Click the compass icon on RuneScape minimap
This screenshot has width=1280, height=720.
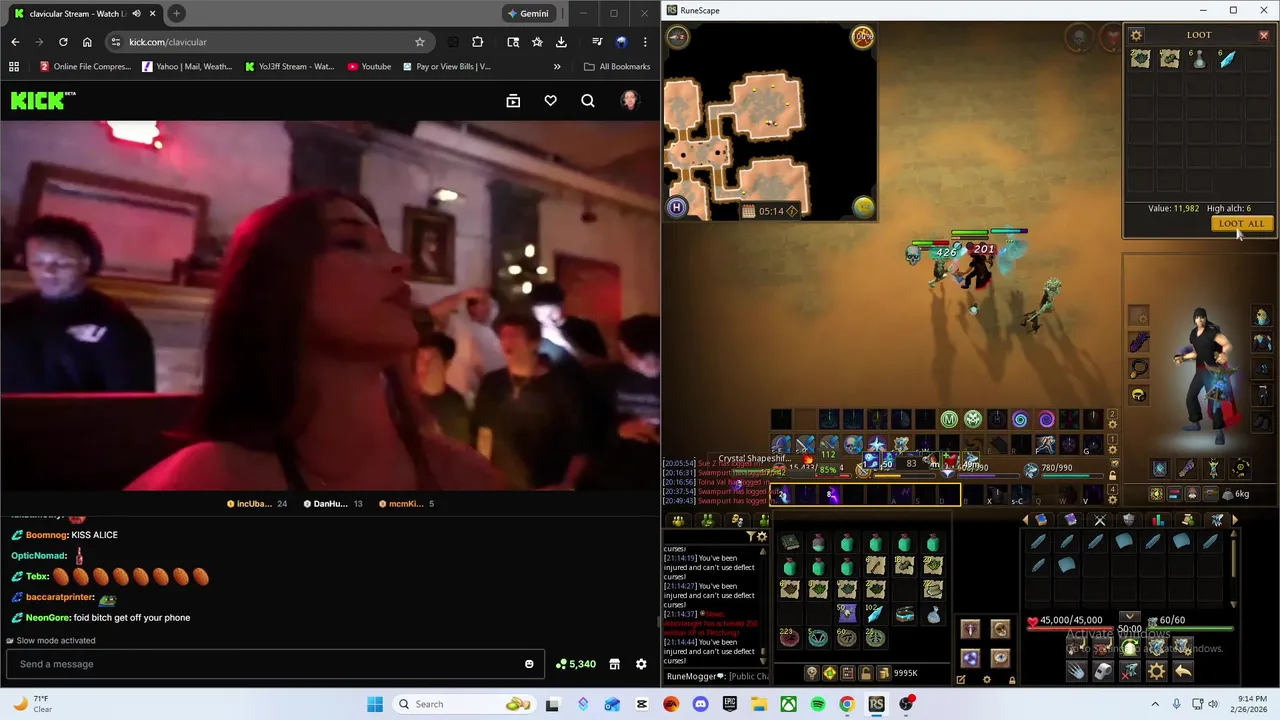pos(677,37)
